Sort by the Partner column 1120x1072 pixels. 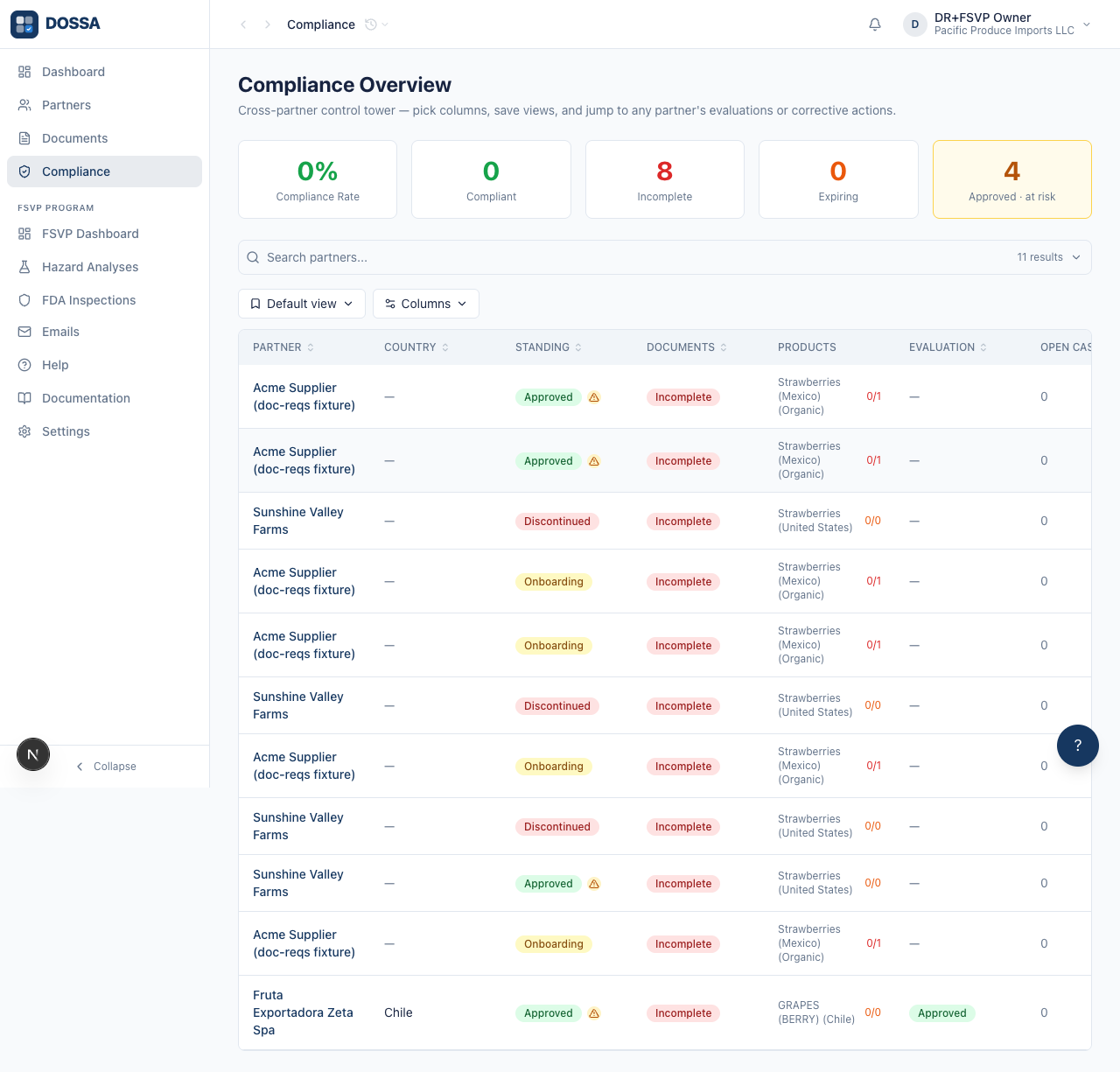(x=283, y=347)
